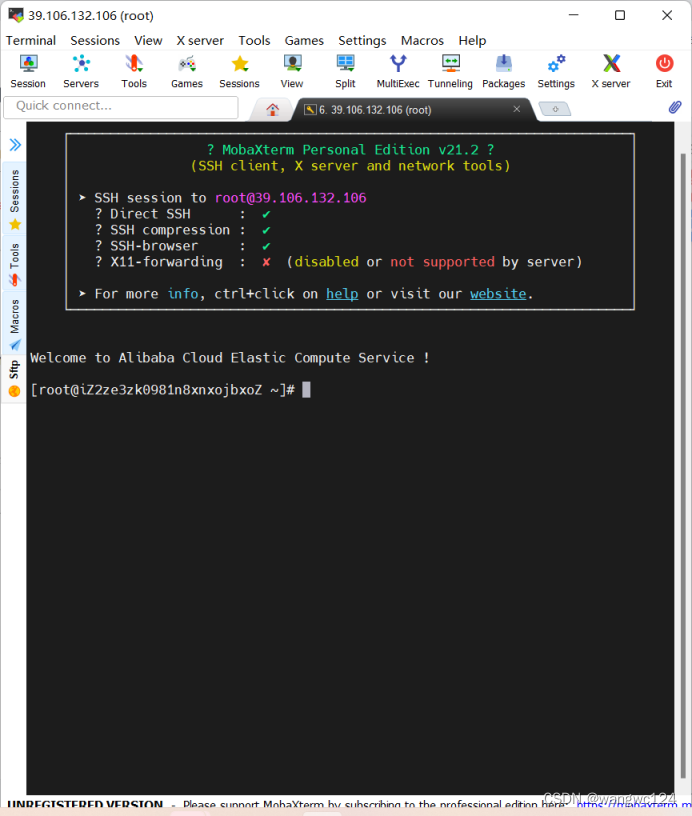Viewport: 692px width, 816px height.
Task: Expand the sidebar with double-chevron arrow
Action: point(15,144)
